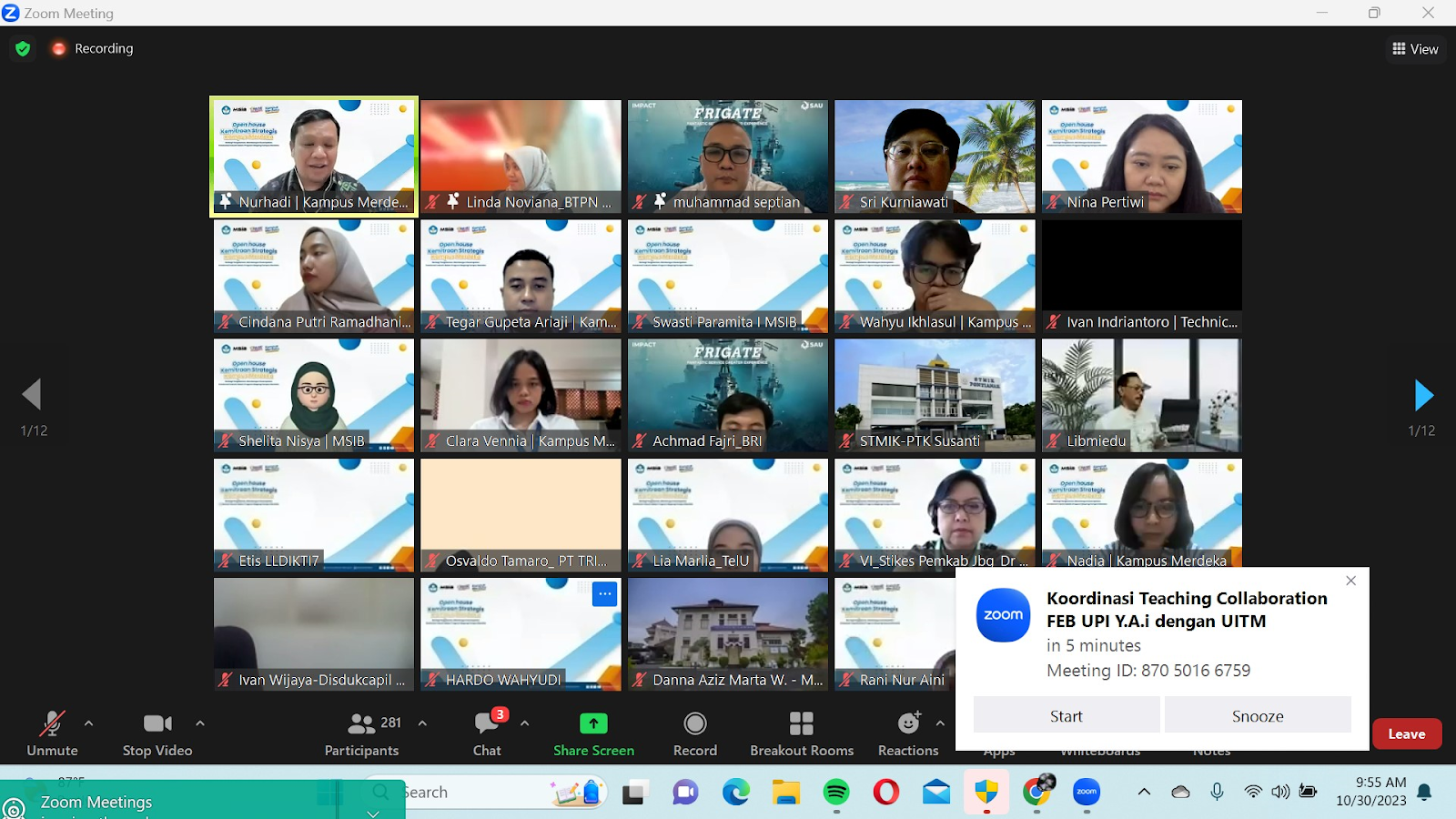Open Opera browser from the taskbar
The width and height of the screenshot is (1456, 819).
tap(885, 793)
